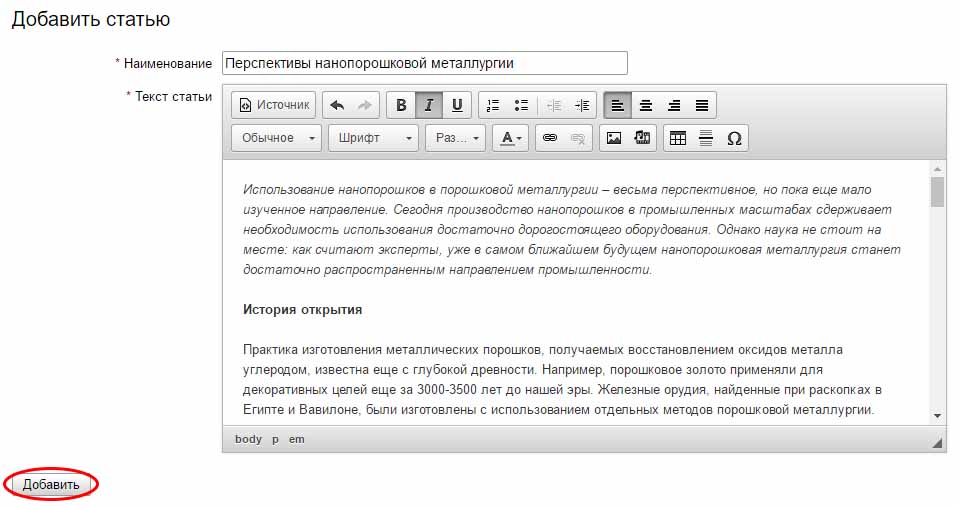Click the editor's vertical scrollbar thumb
The width and height of the screenshot is (959, 506).
coord(937,192)
